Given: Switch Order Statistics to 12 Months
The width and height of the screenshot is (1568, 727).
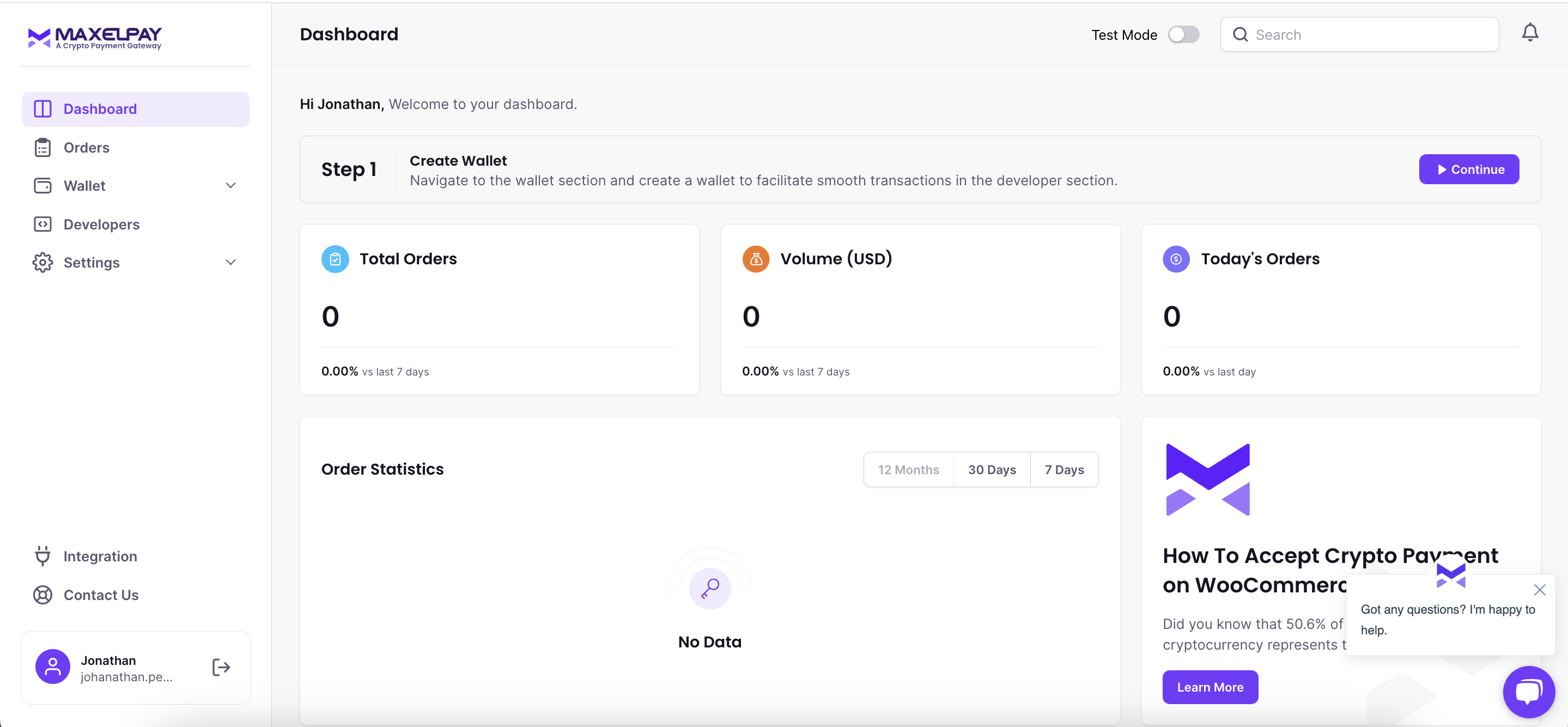Looking at the screenshot, I should 908,469.
